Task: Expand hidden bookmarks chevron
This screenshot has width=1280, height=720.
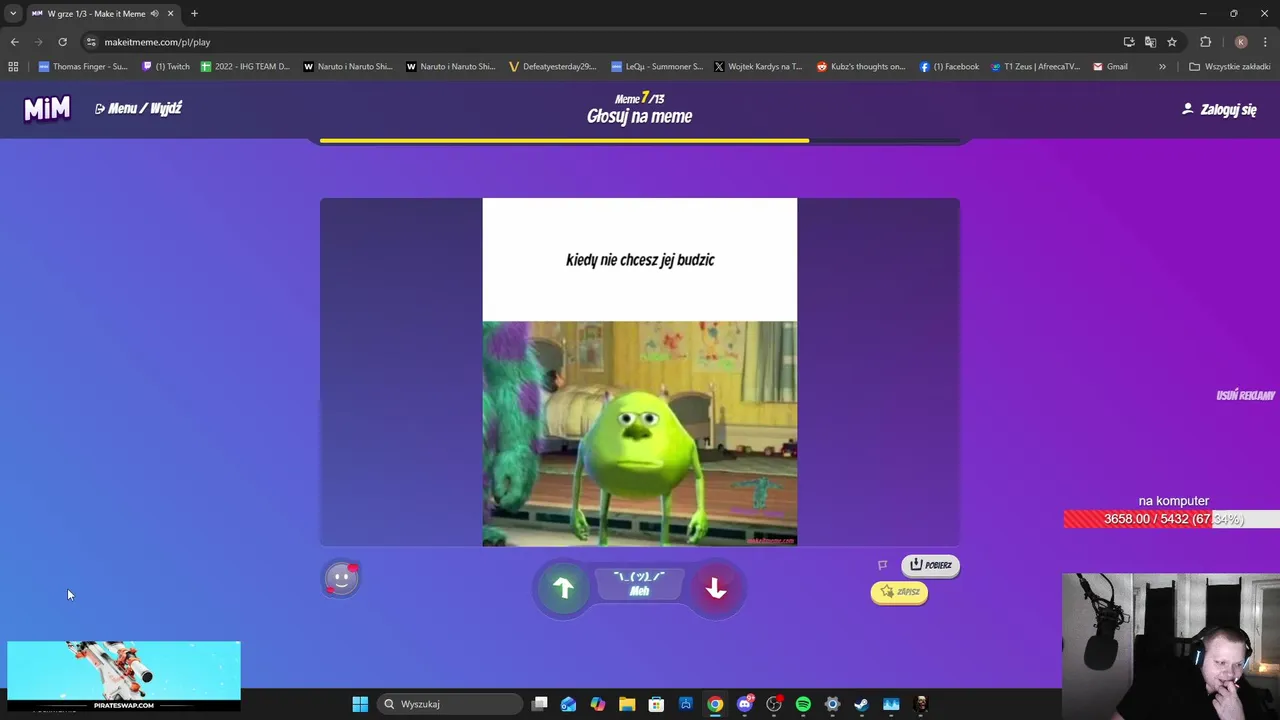Action: coord(1162,66)
